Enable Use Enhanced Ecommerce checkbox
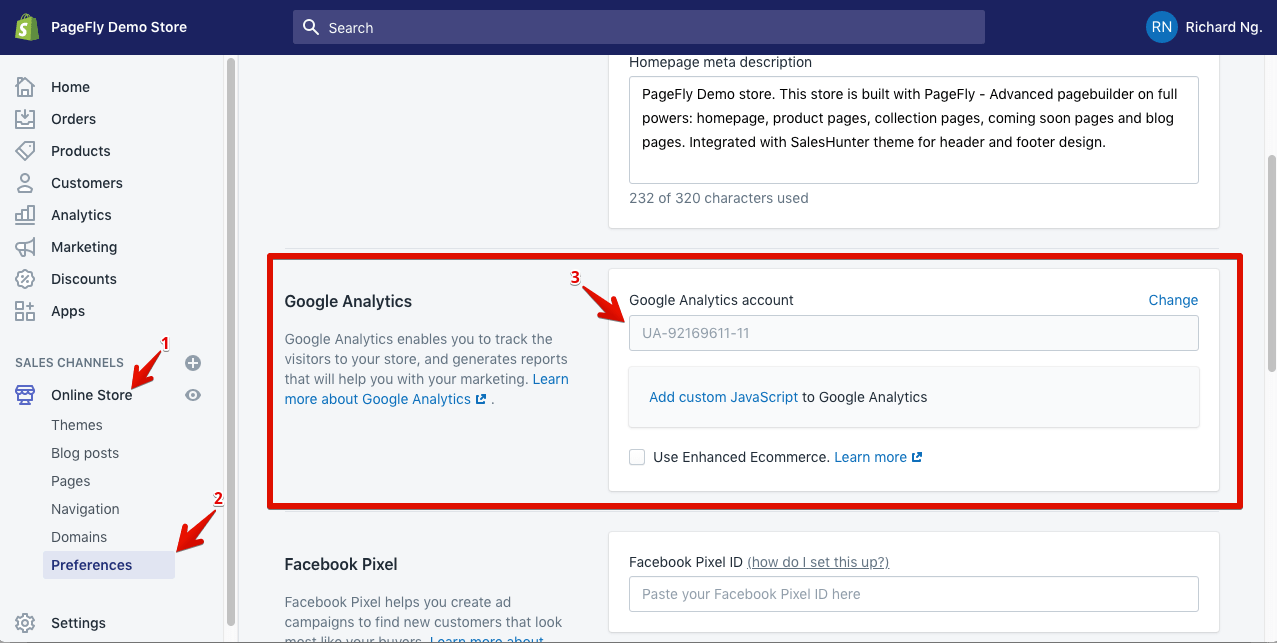The image size is (1277, 643). click(637, 457)
